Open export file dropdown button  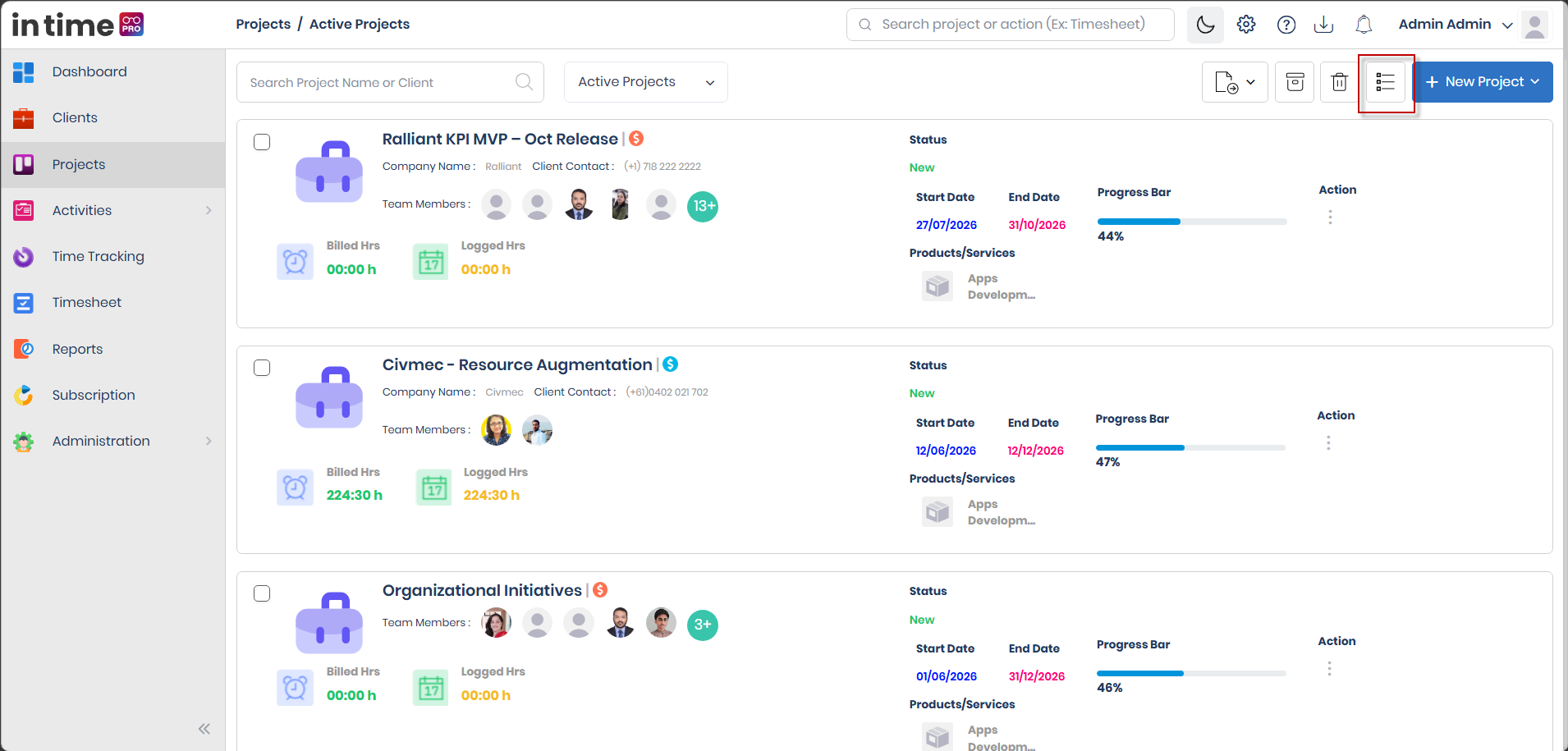point(1235,82)
